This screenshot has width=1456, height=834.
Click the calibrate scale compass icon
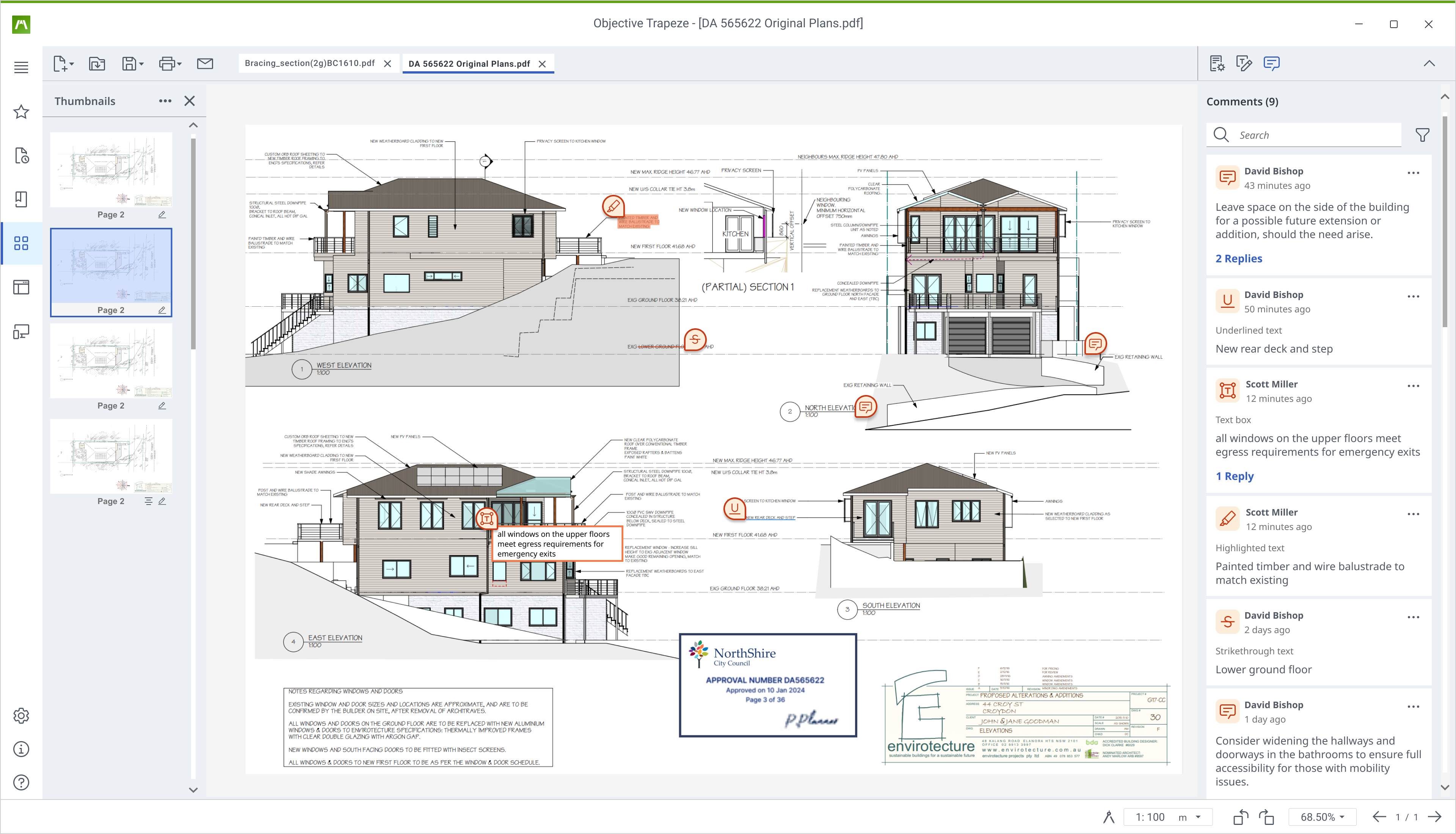[1108, 817]
